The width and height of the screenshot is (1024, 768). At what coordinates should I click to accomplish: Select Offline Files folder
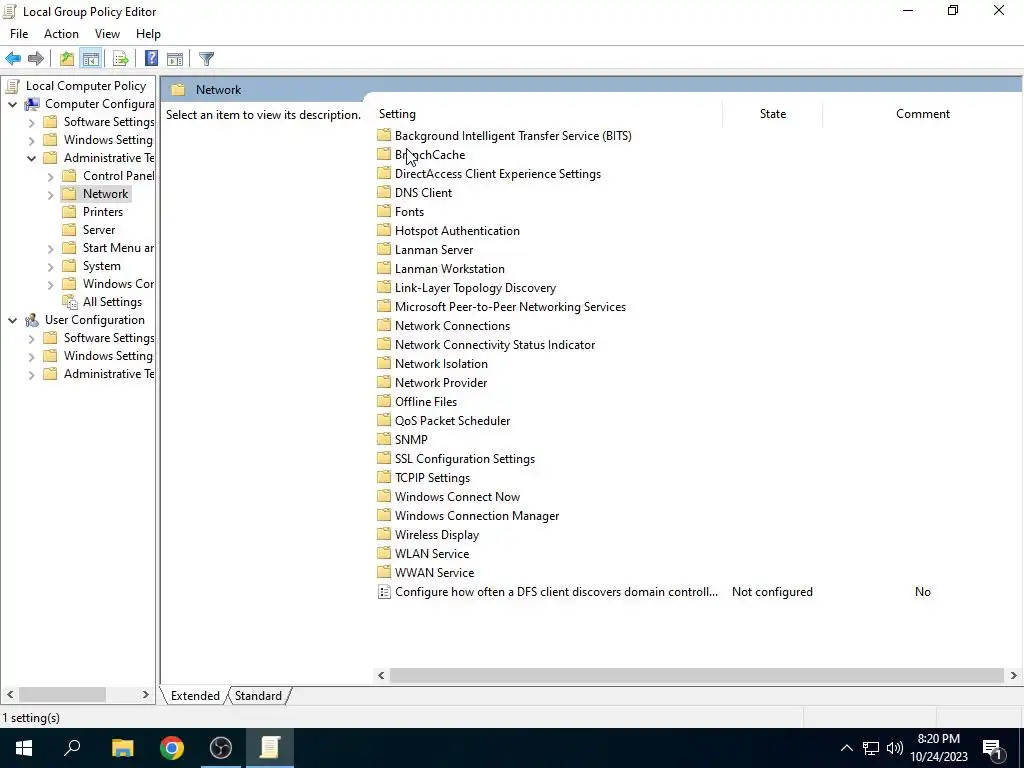point(426,402)
